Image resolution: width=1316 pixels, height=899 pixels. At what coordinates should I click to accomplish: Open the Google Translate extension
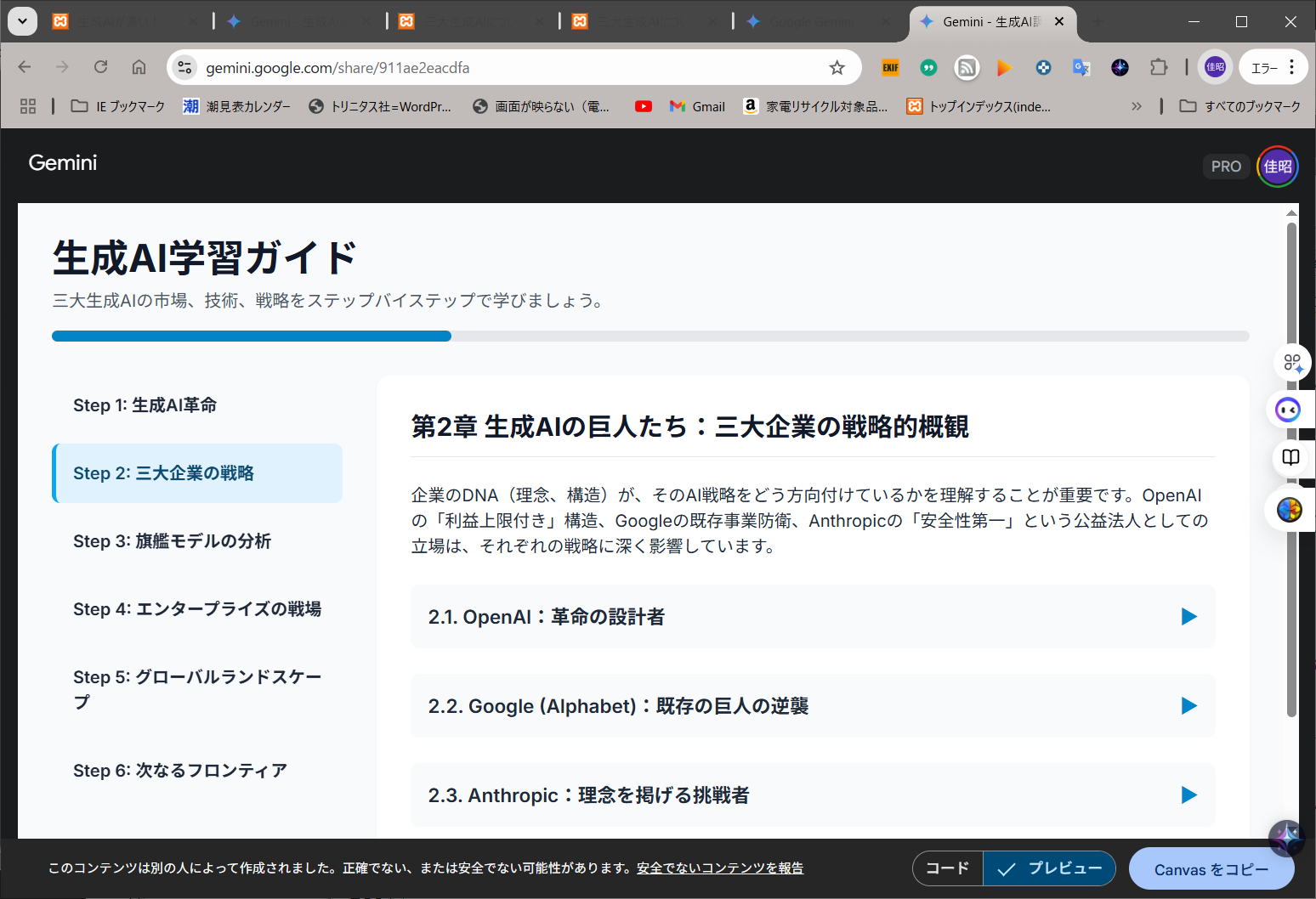(1081, 67)
